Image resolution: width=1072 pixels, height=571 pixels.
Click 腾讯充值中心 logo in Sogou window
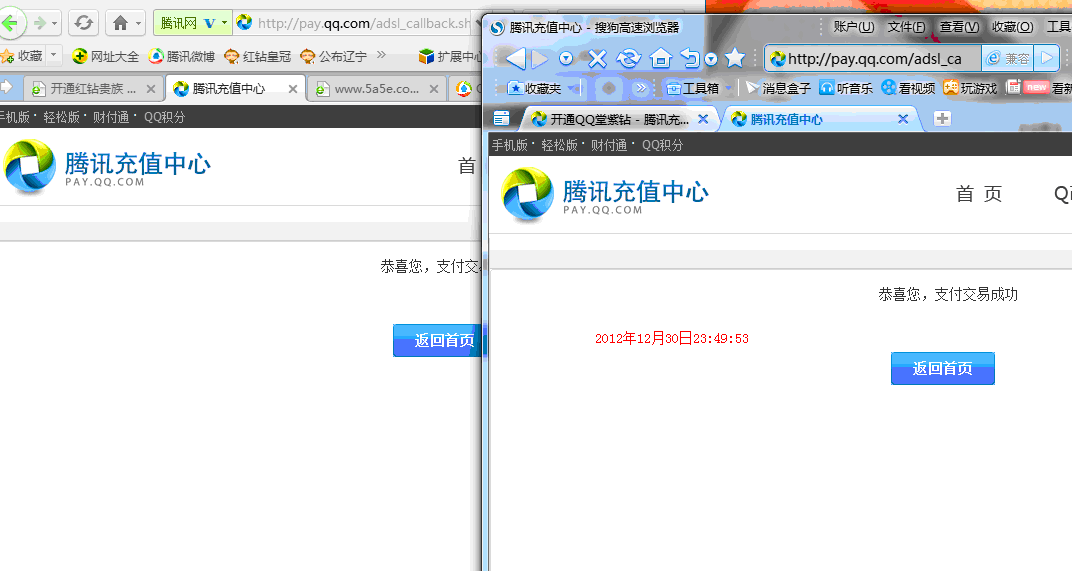(x=605, y=195)
